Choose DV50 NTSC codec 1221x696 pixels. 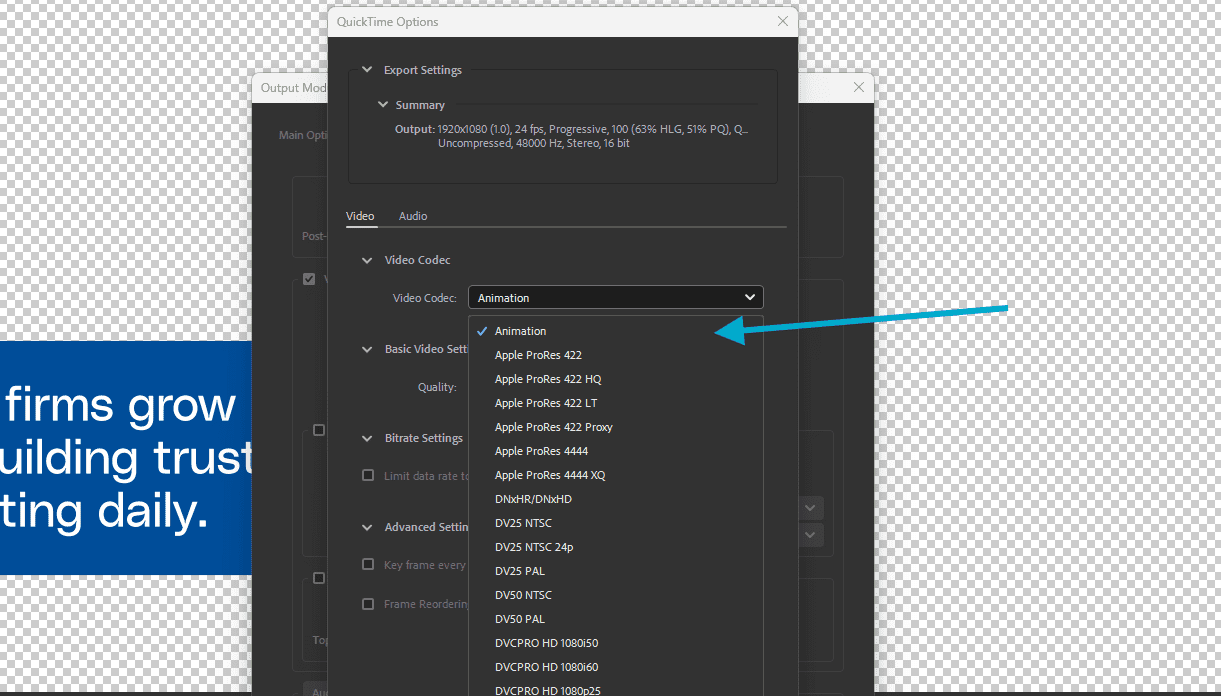click(615, 595)
